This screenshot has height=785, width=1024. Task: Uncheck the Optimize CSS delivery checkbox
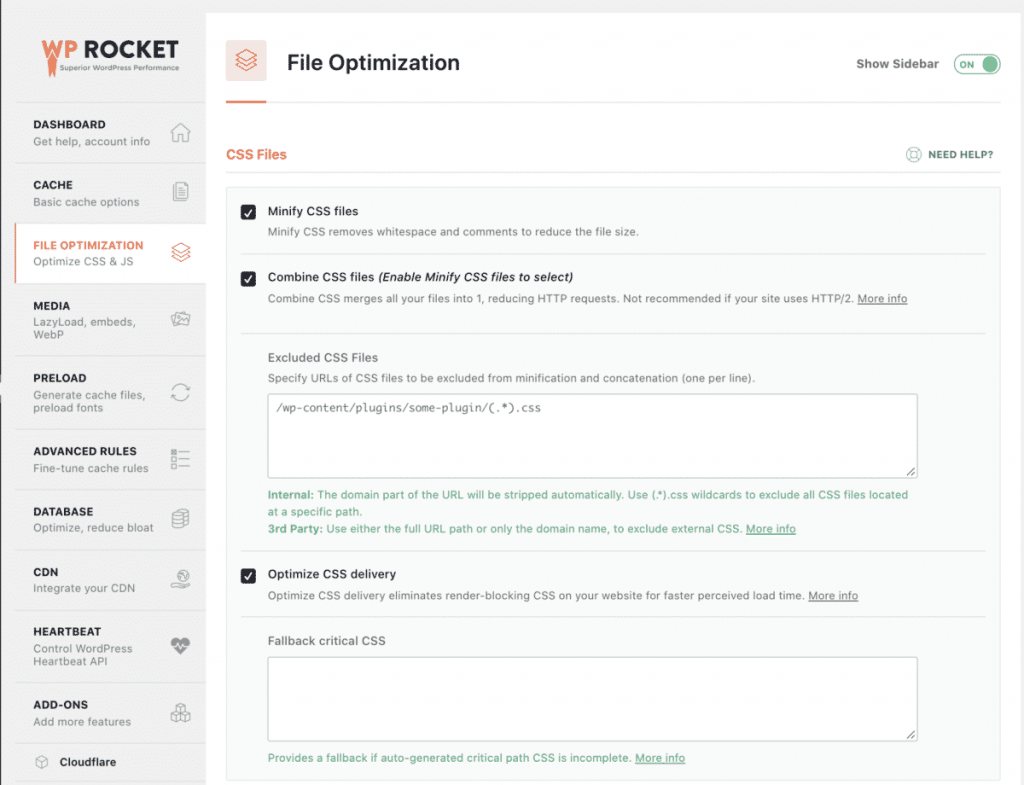tap(248, 575)
